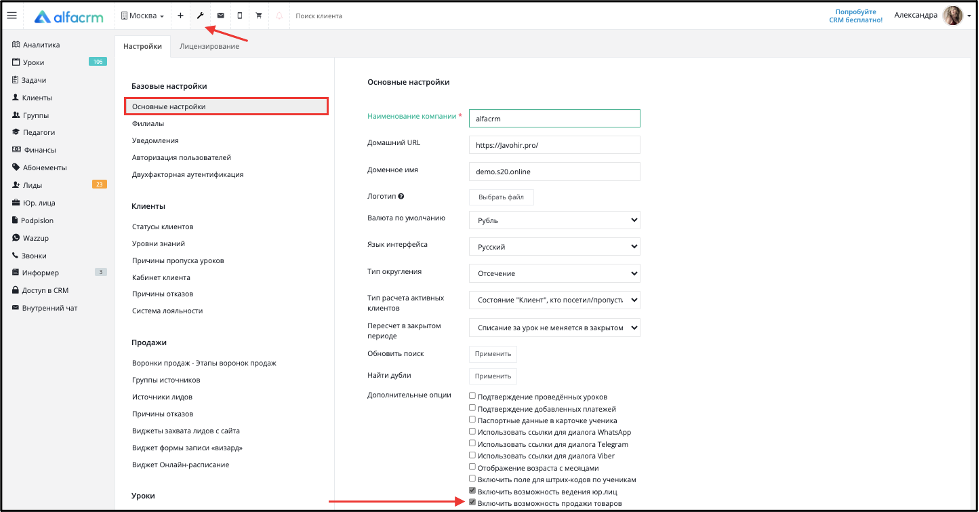Switch to the Лицензирование tab

click(209, 46)
